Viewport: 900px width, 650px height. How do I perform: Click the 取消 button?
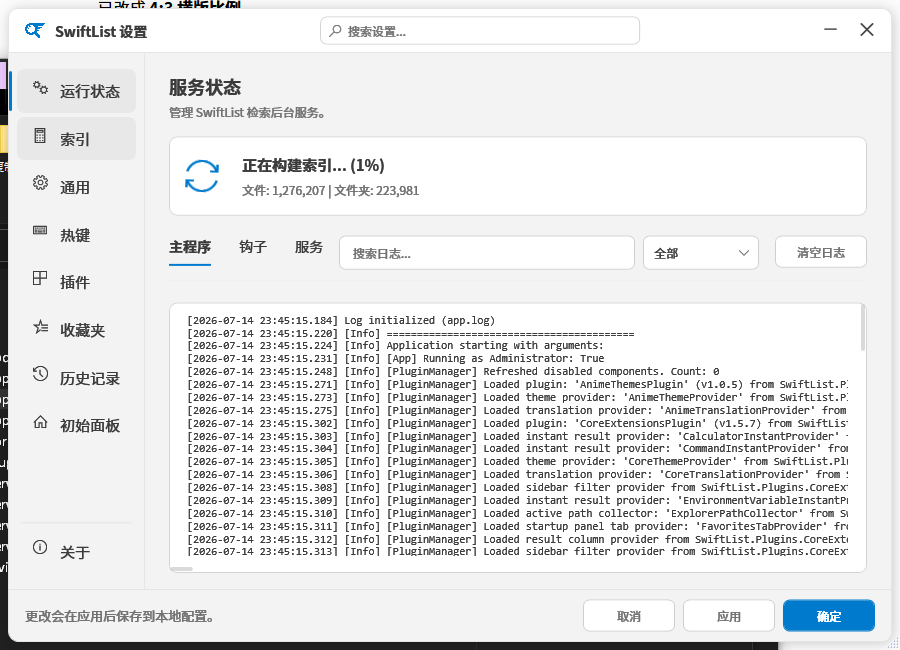629,616
